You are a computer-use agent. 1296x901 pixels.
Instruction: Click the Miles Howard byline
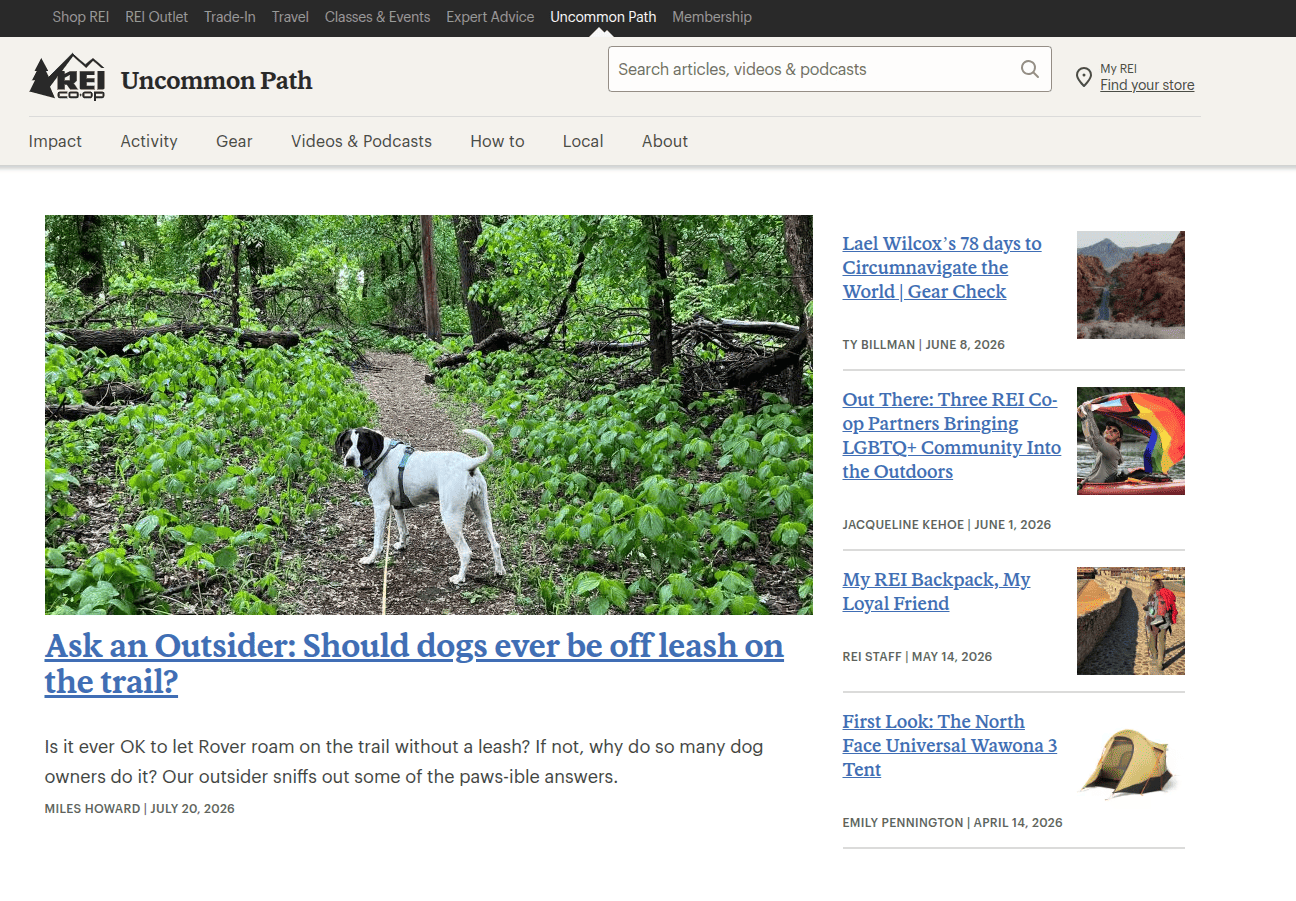coord(140,808)
